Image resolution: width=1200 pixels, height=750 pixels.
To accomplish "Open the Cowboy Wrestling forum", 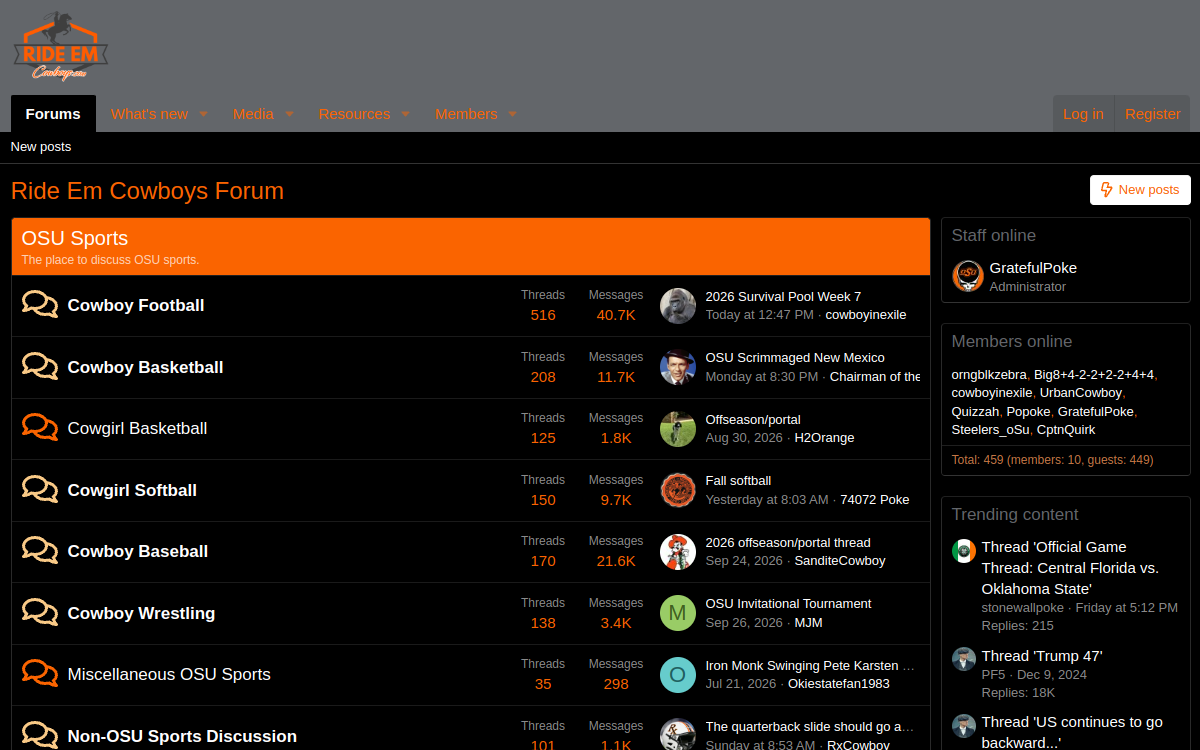I will click(141, 613).
